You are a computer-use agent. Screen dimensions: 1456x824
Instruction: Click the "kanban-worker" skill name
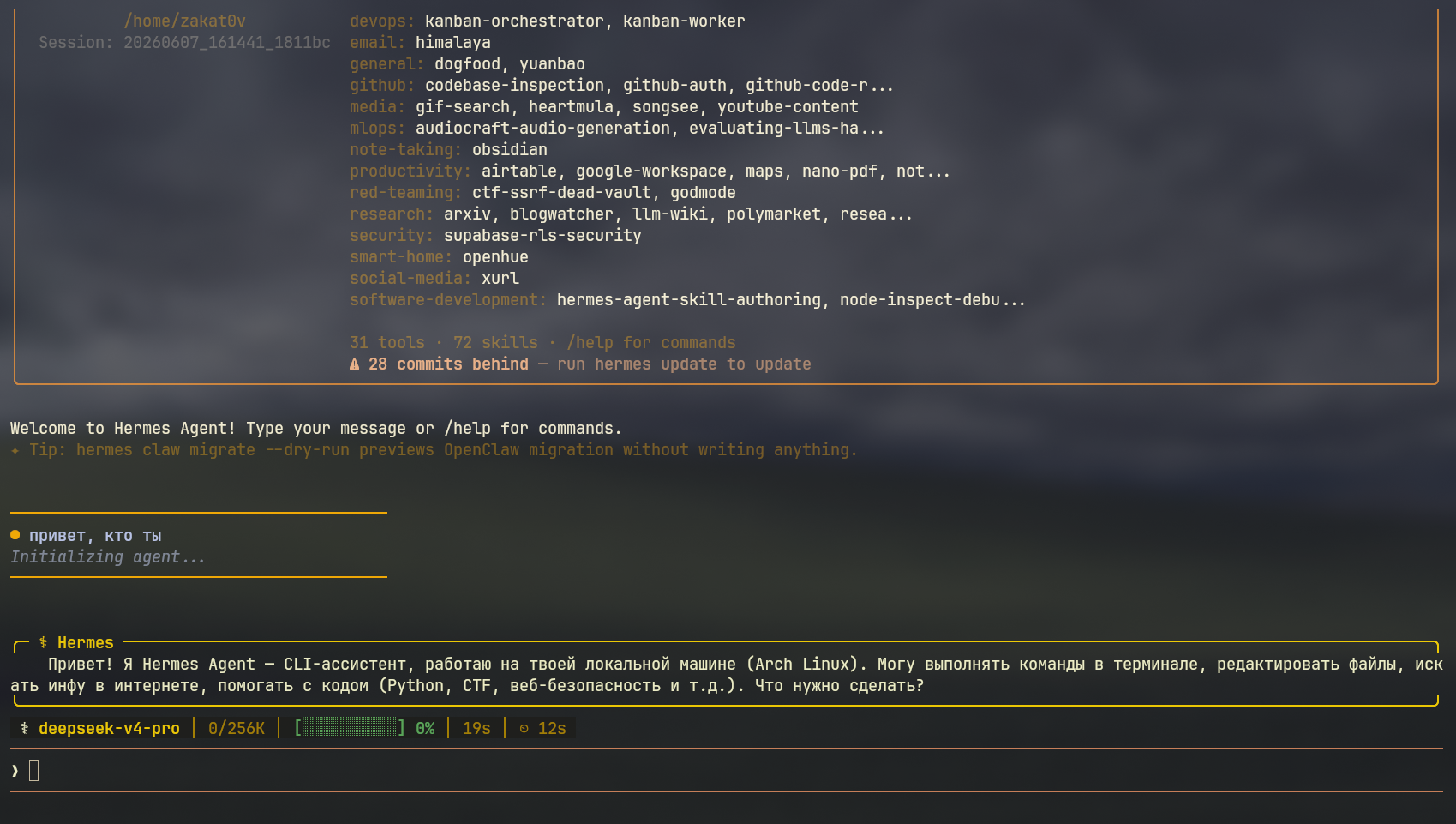[x=684, y=21]
